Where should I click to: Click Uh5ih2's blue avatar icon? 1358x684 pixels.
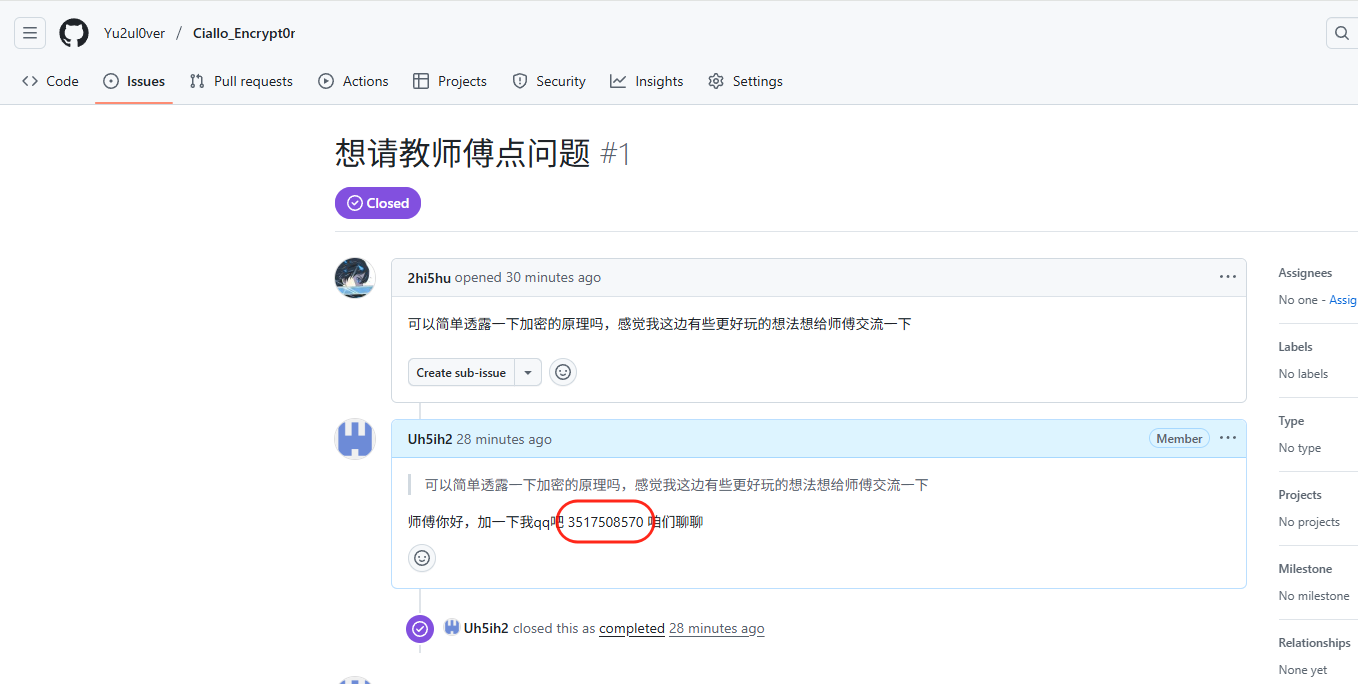click(355, 439)
